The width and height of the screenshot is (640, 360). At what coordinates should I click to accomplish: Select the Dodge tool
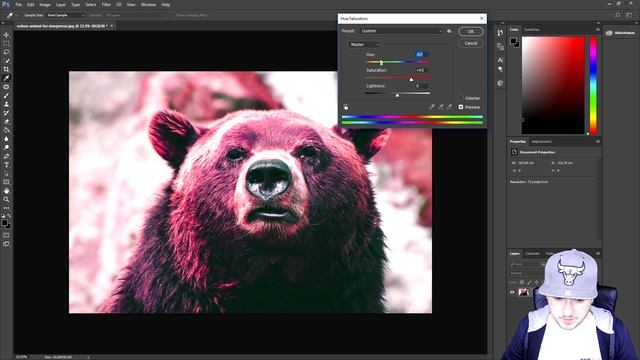pyautogui.click(x=6, y=147)
